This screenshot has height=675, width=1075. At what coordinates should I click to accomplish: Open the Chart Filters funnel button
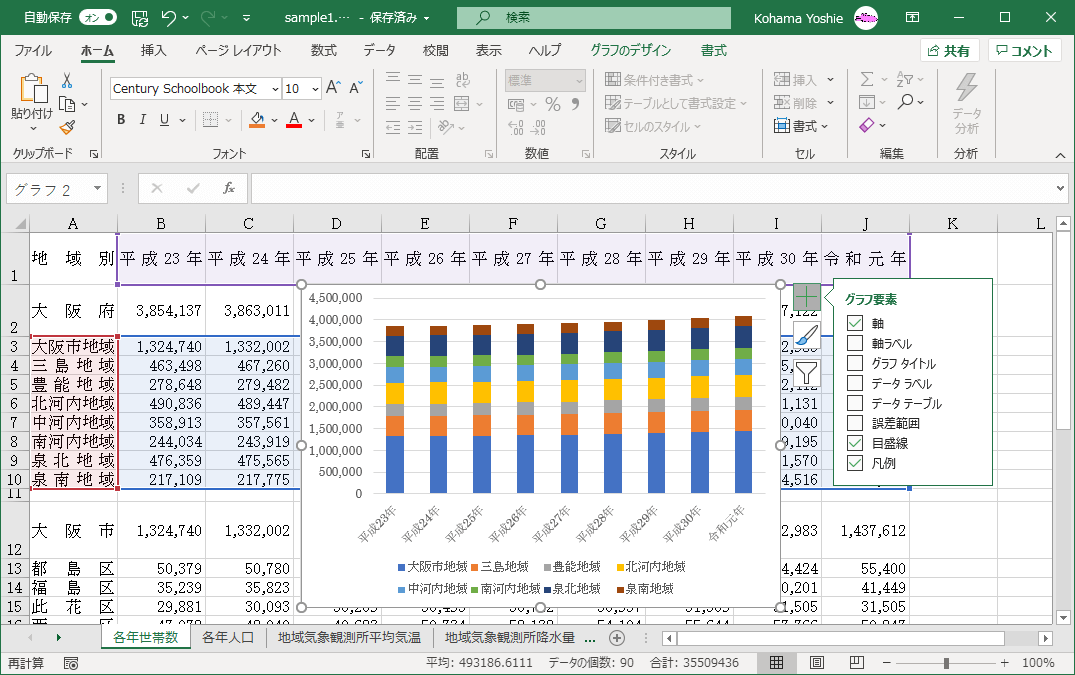pyautogui.click(x=808, y=375)
